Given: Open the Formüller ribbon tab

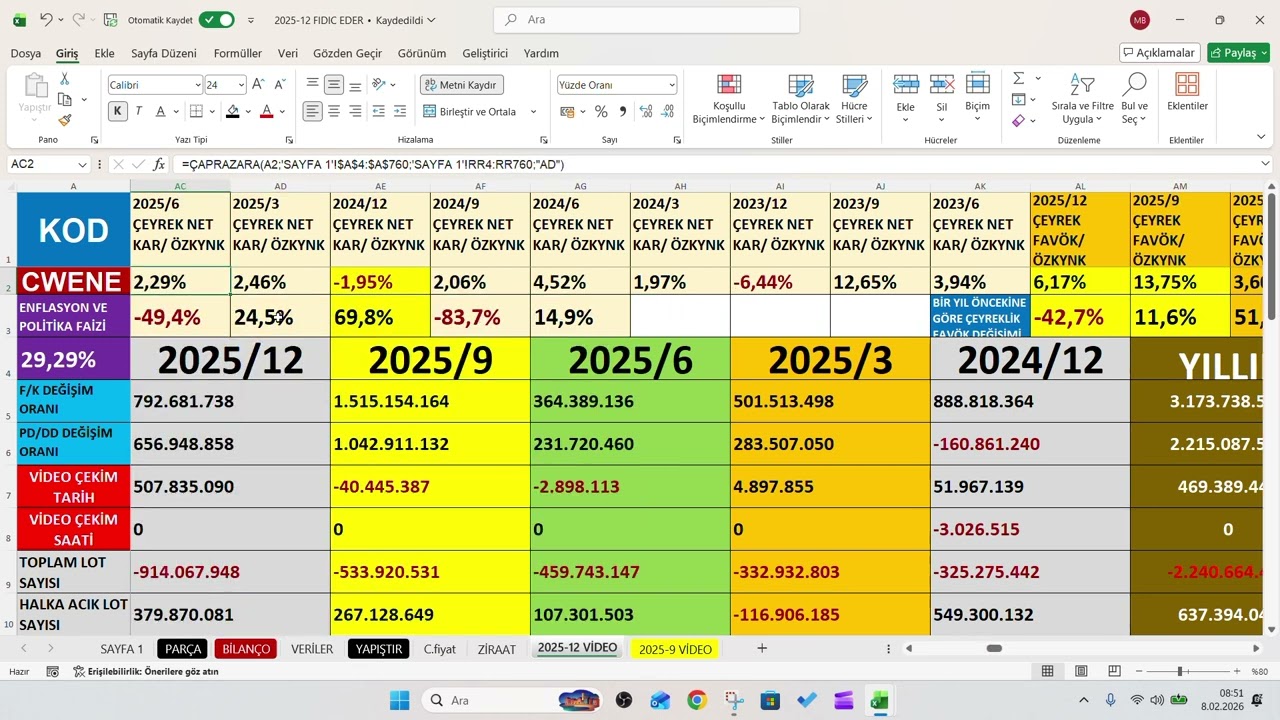Looking at the screenshot, I should (x=238, y=53).
